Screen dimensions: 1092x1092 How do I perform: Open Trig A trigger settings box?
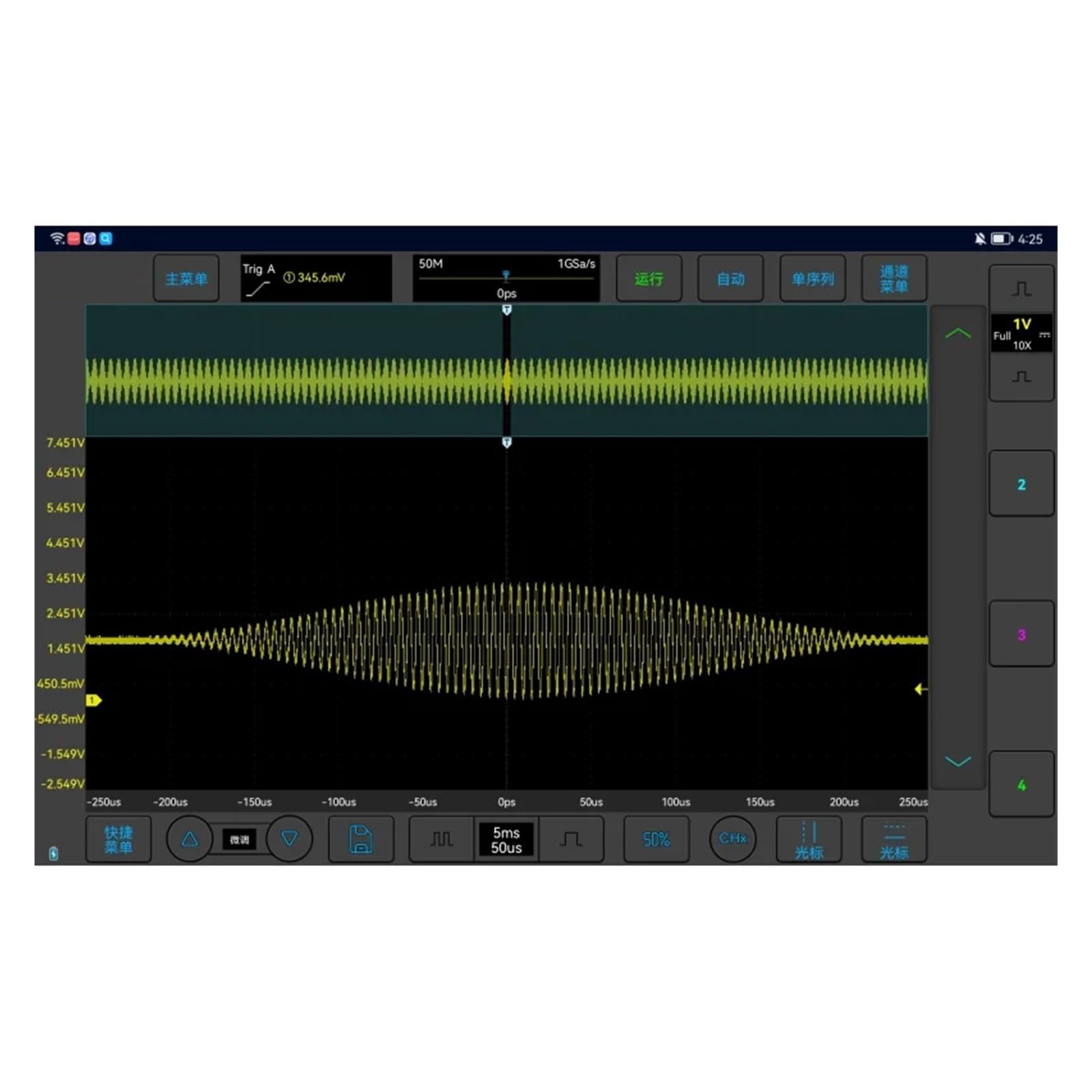[x=317, y=278]
